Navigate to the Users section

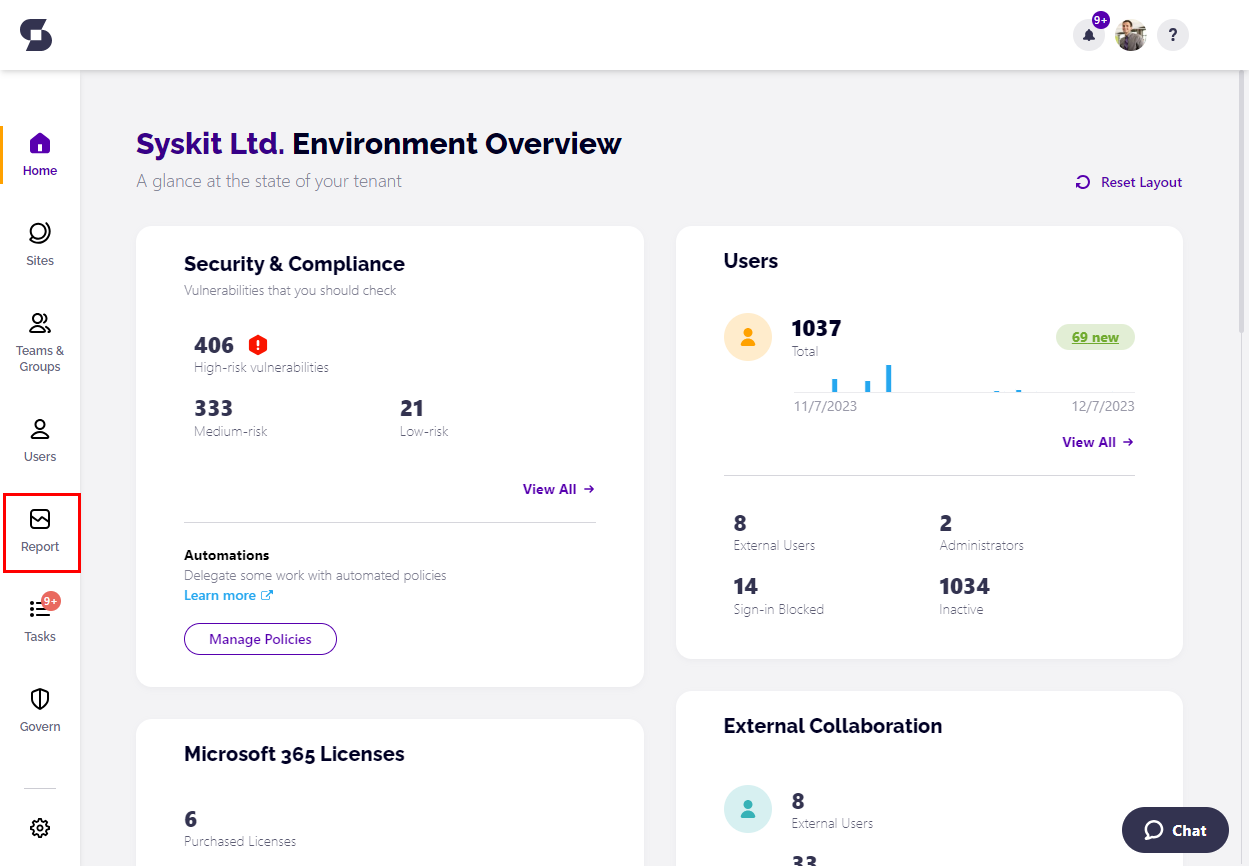[x=39, y=436]
